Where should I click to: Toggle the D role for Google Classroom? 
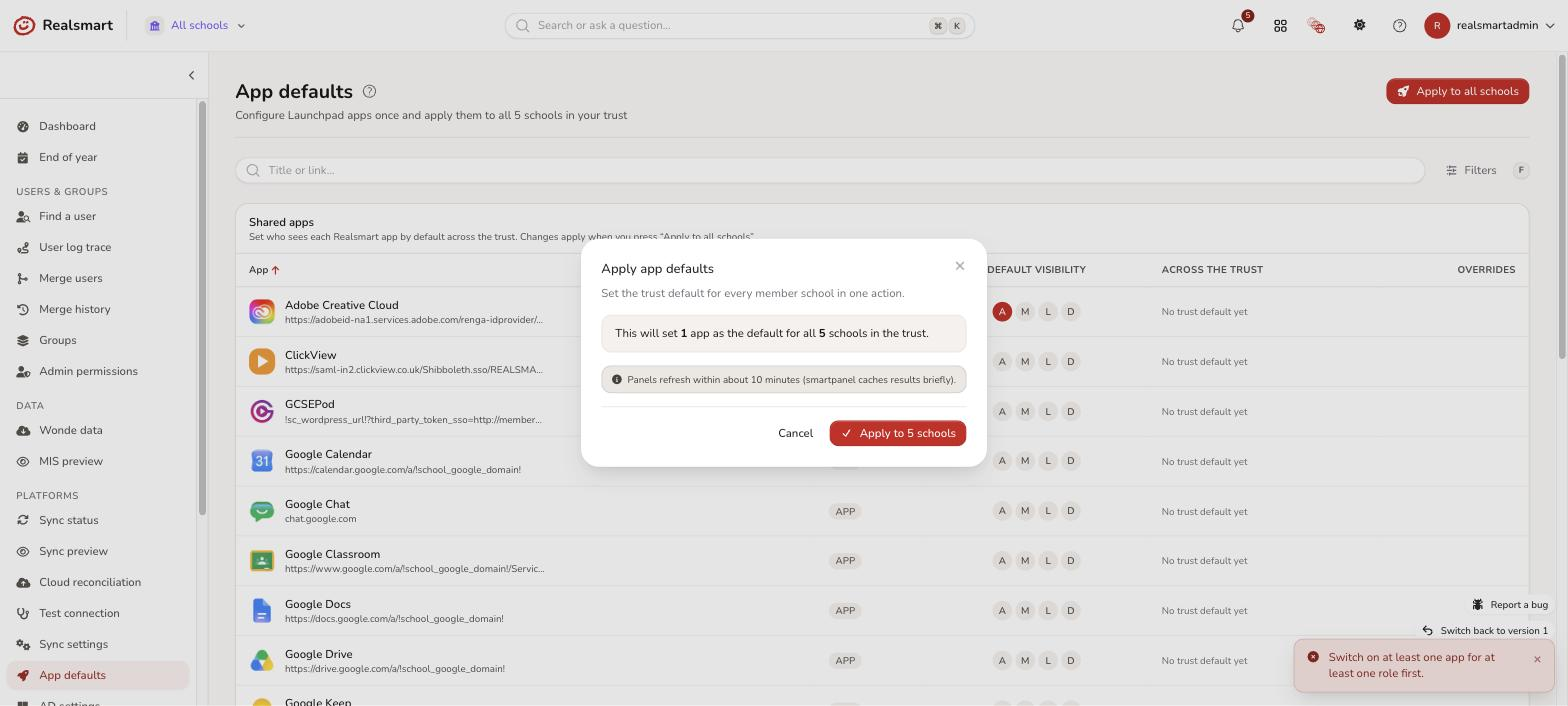[x=1071, y=561]
